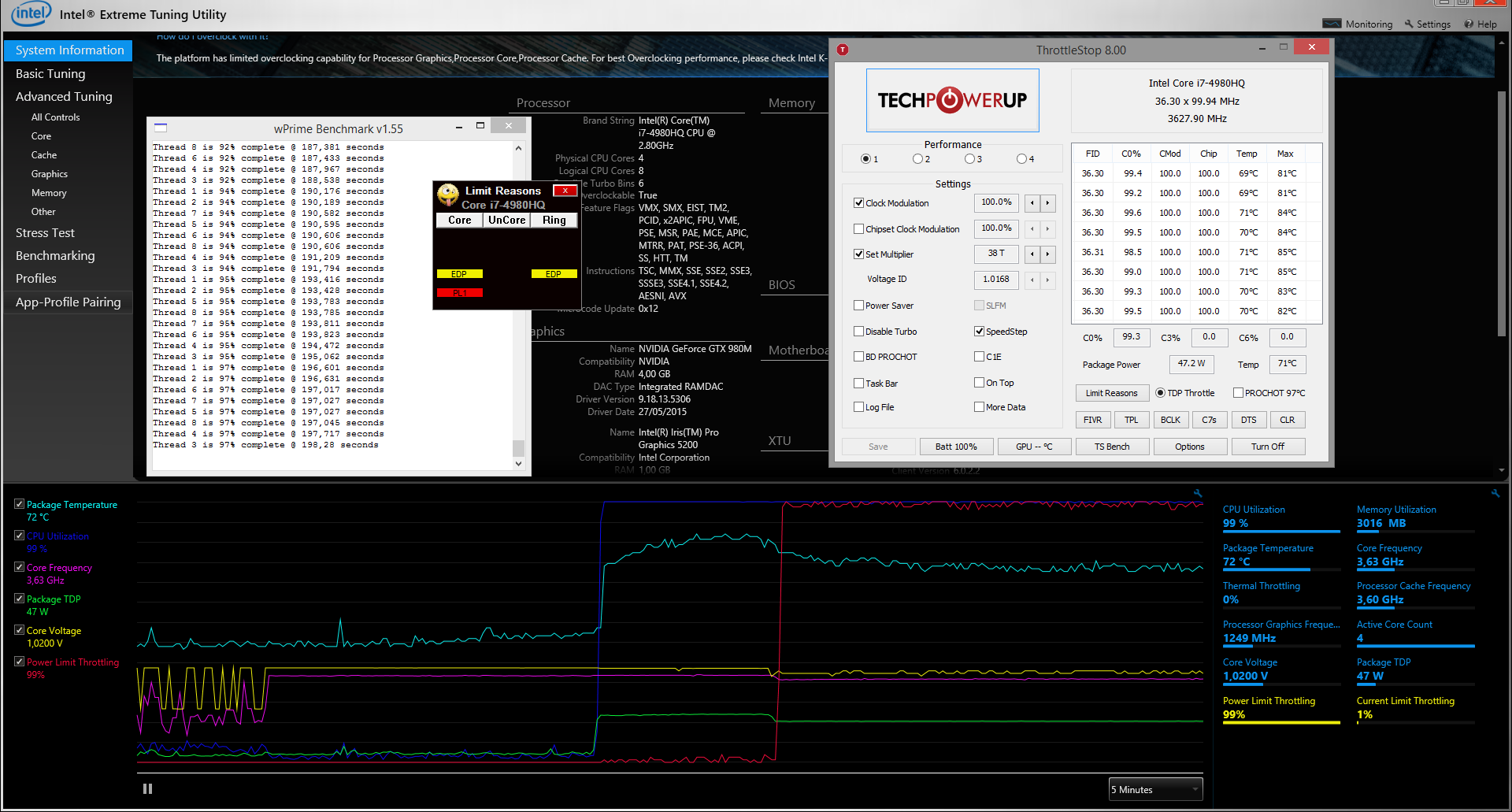Increase Set Multiplier with right arrow

(x=1047, y=254)
